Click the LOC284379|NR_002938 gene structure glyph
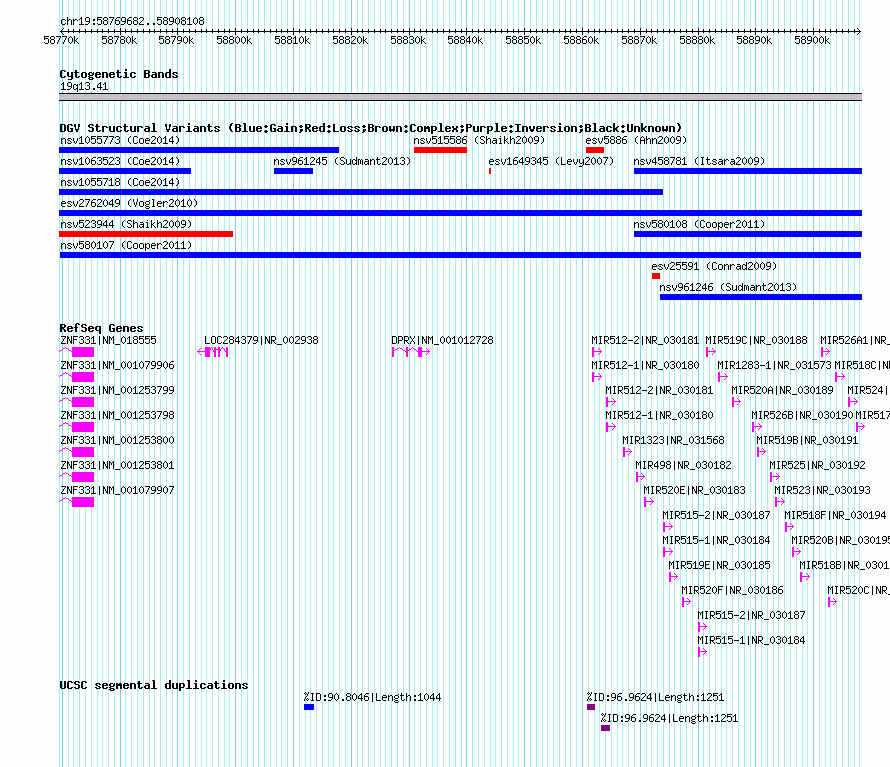Viewport: 890px width, 767px height. (213, 352)
